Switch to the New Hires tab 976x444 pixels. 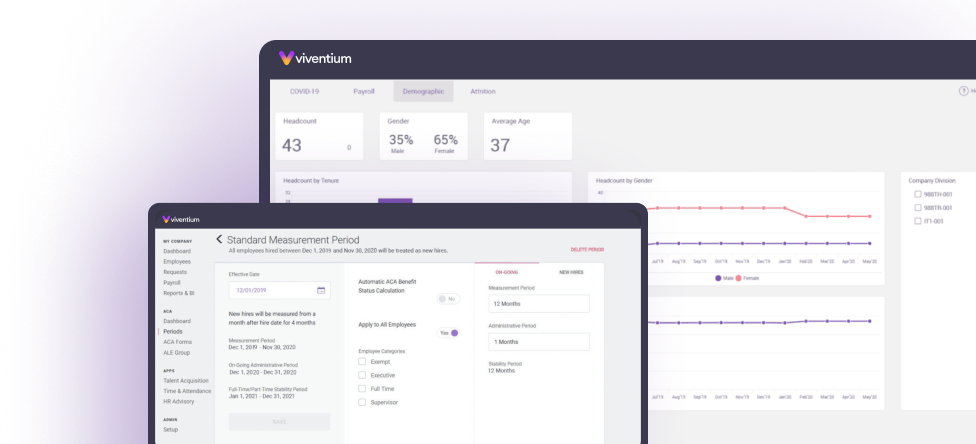(571, 271)
